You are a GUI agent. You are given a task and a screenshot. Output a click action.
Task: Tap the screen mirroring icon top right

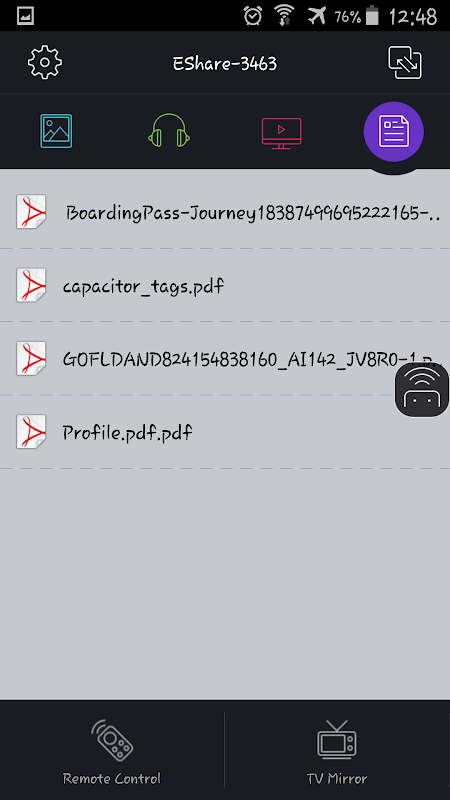(x=405, y=62)
